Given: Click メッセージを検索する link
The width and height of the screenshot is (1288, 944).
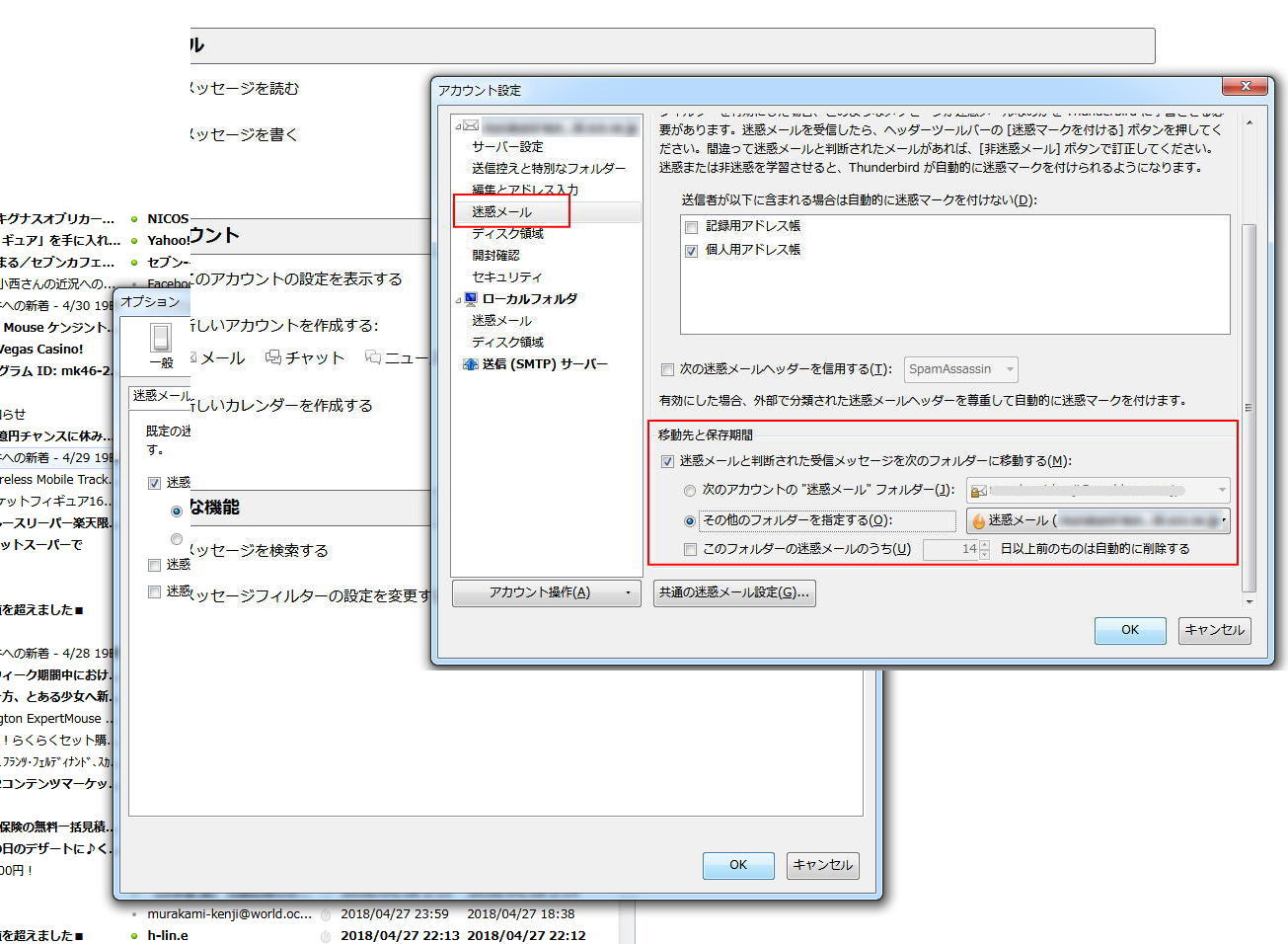Looking at the screenshot, I should (258, 551).
